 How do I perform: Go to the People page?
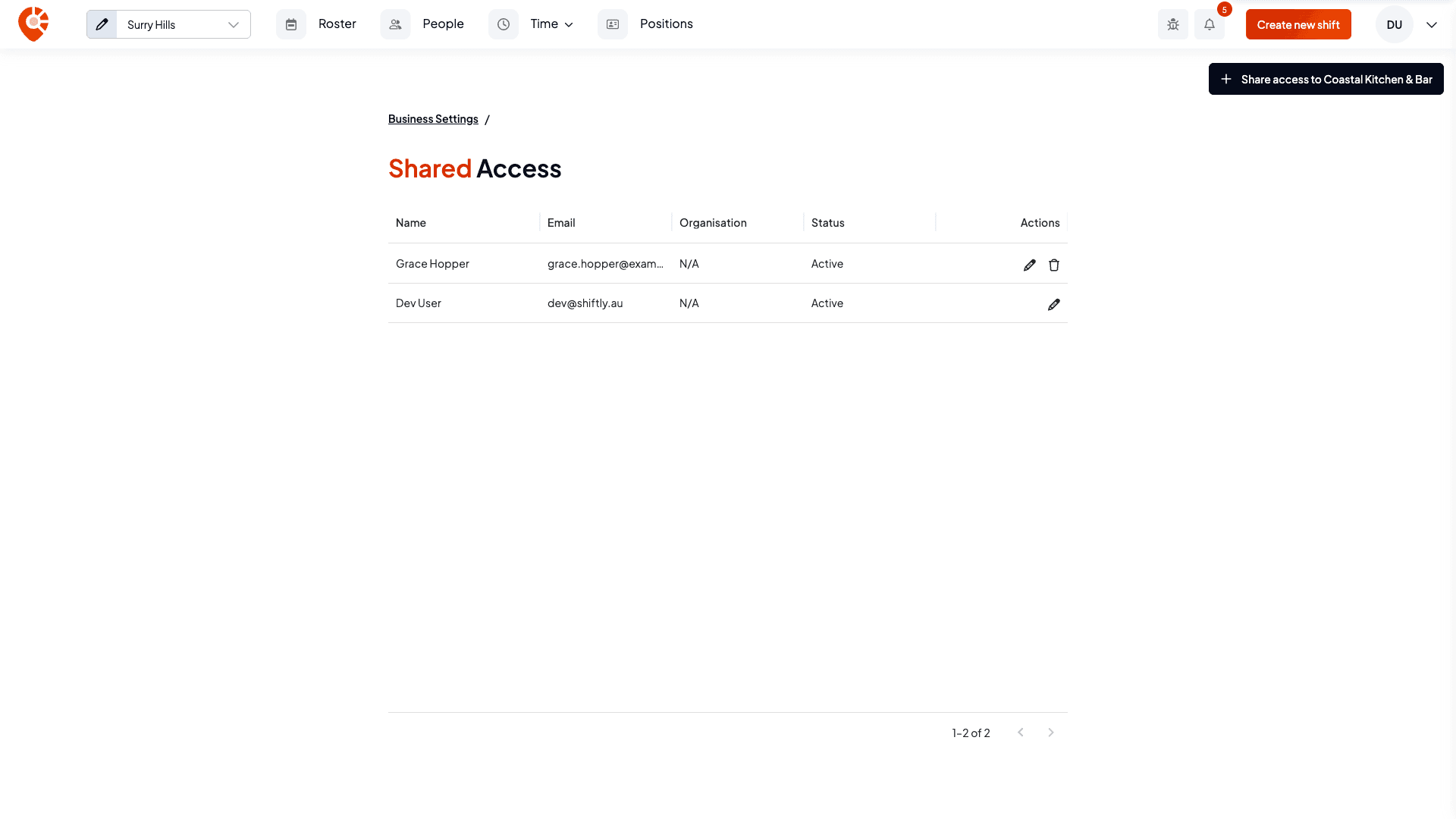(x=443, y=24)
